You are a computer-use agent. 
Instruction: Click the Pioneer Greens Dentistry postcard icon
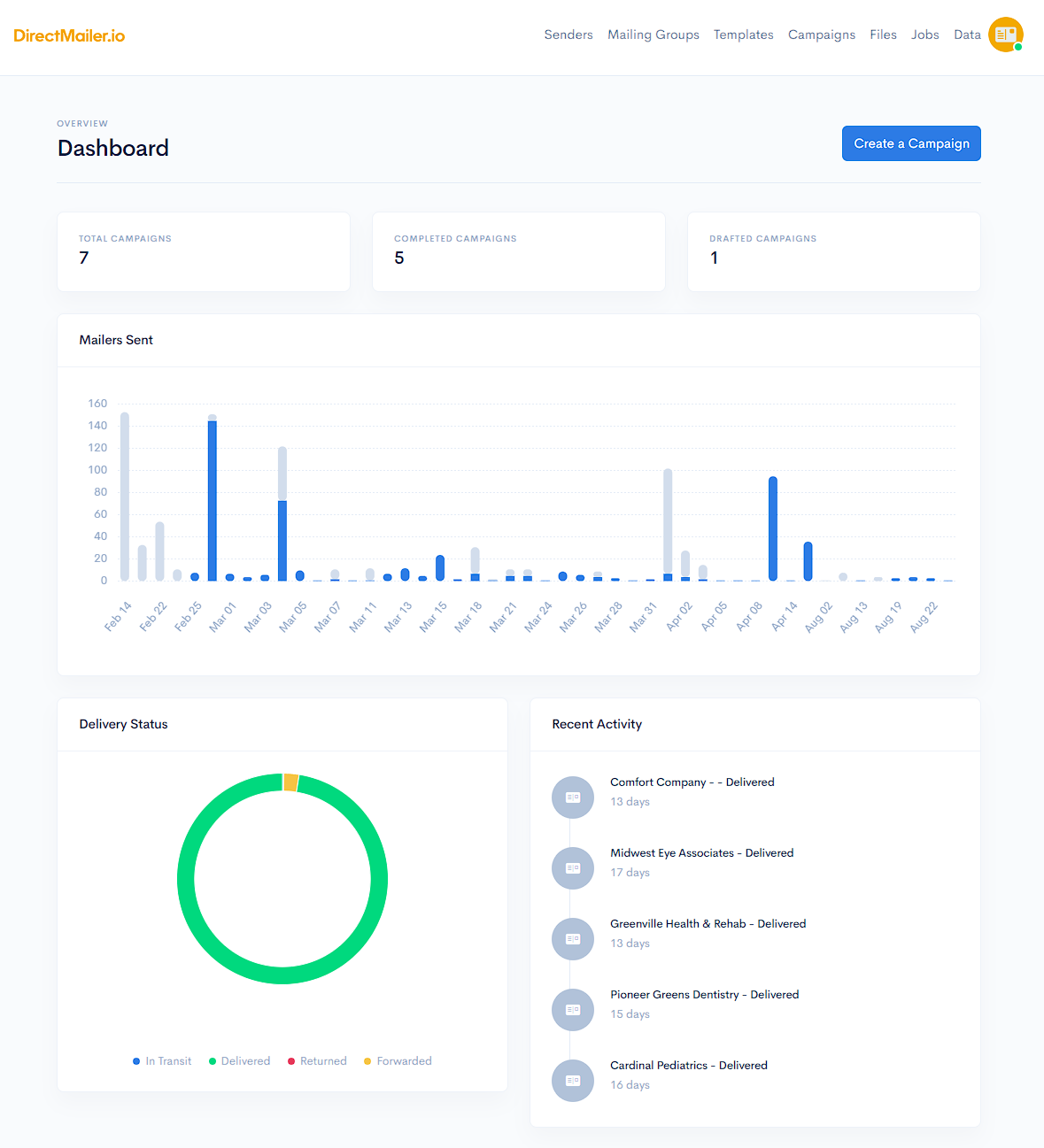tap(572, 1010)
